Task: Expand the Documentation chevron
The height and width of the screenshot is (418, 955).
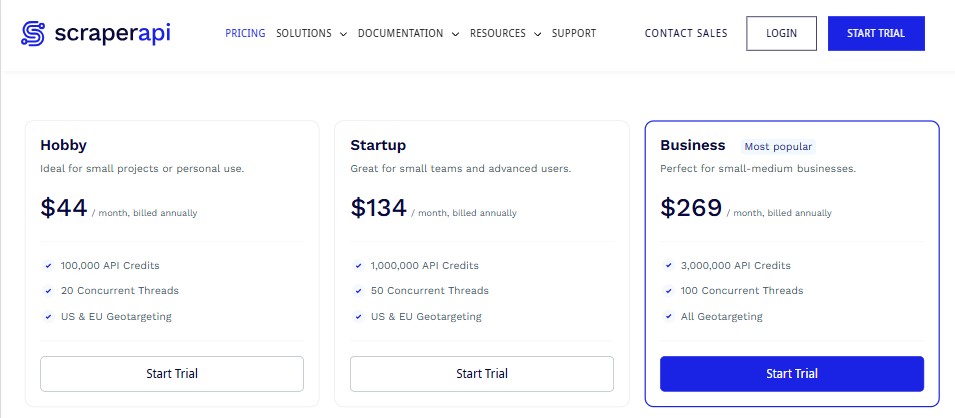Action: pyautogui.click(x=455, y=35)
